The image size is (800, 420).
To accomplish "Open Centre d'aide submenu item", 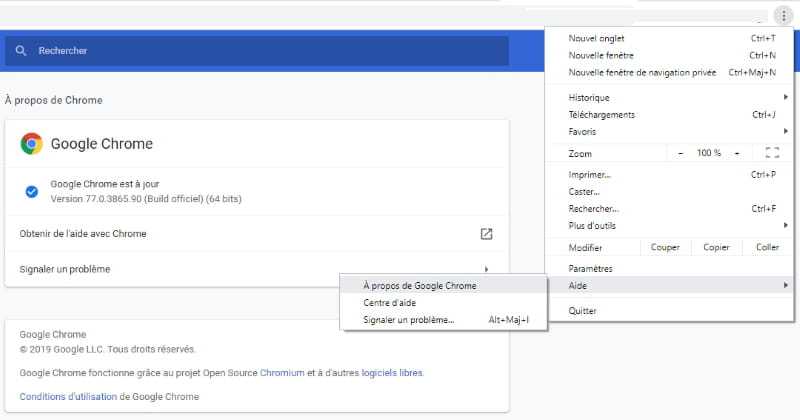I will 443,303.
